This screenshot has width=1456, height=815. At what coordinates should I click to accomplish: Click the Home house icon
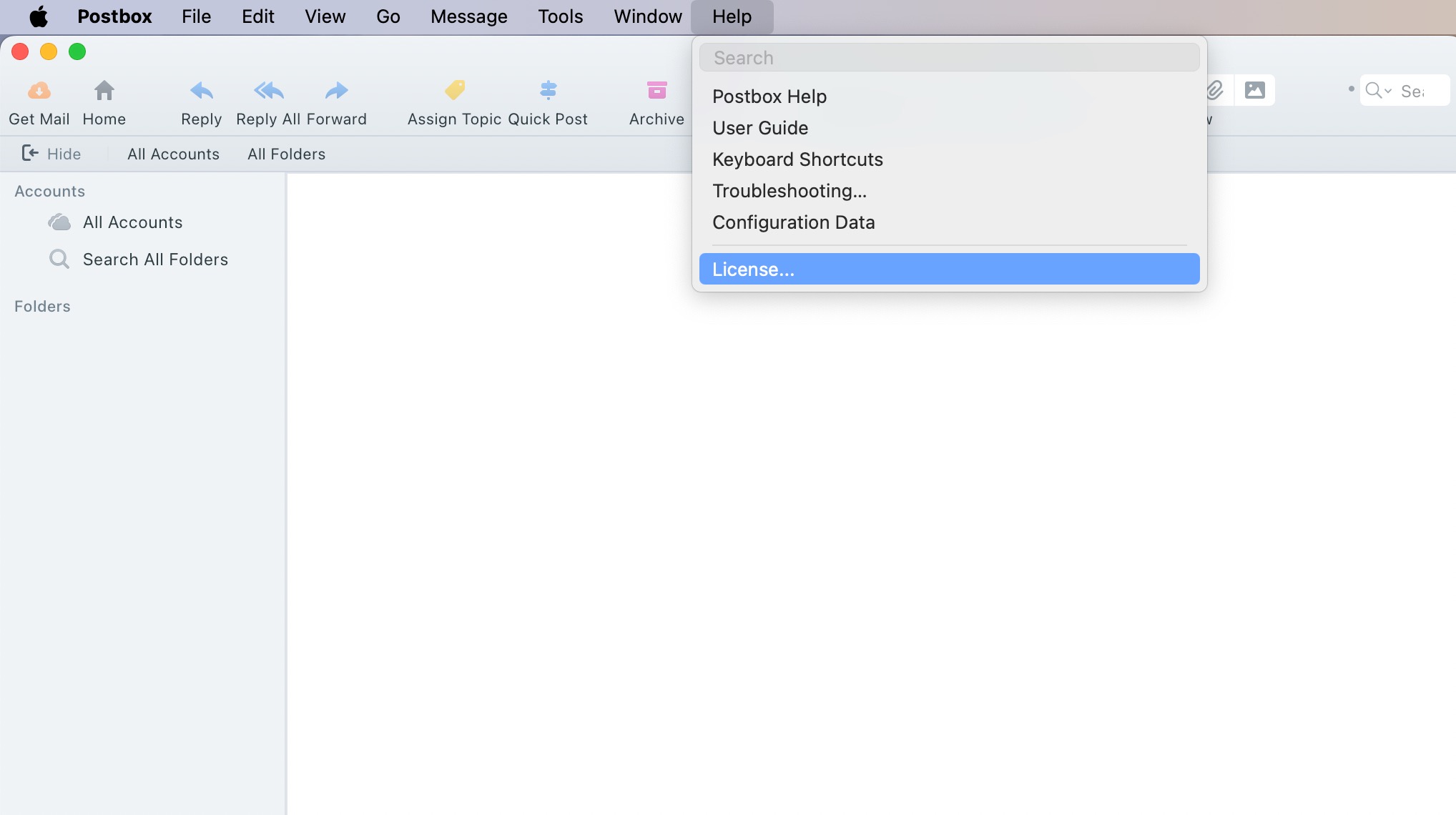pos(104,91)
